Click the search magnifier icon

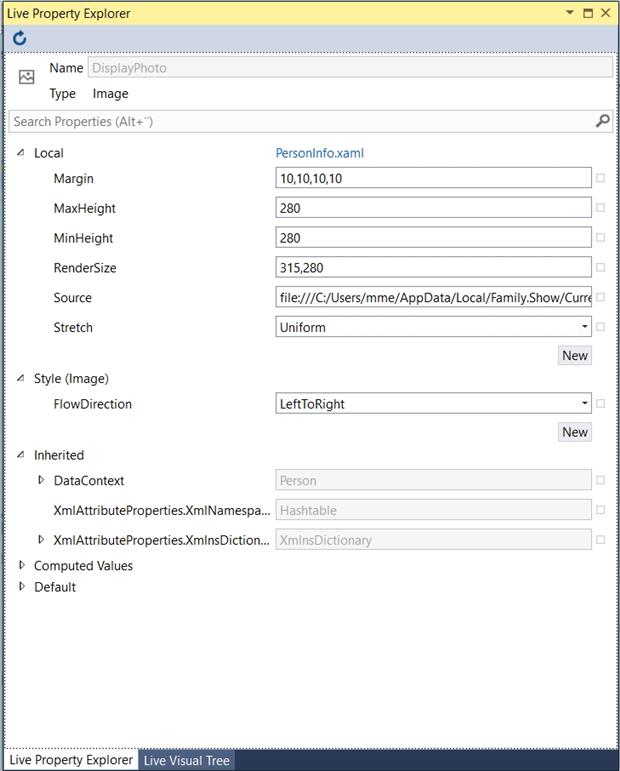pyautogui.click(x=602, y=121)
